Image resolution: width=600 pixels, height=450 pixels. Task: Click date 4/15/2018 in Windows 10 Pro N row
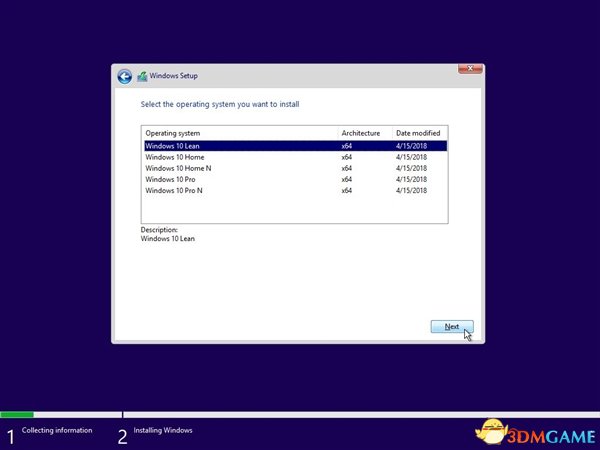[411, 190]
